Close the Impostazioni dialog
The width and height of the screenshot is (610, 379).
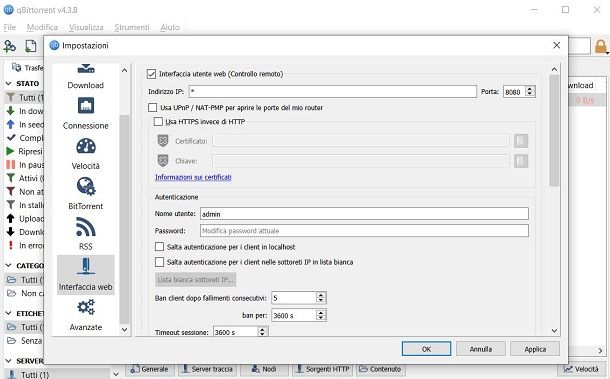click(x=557, y=45)
